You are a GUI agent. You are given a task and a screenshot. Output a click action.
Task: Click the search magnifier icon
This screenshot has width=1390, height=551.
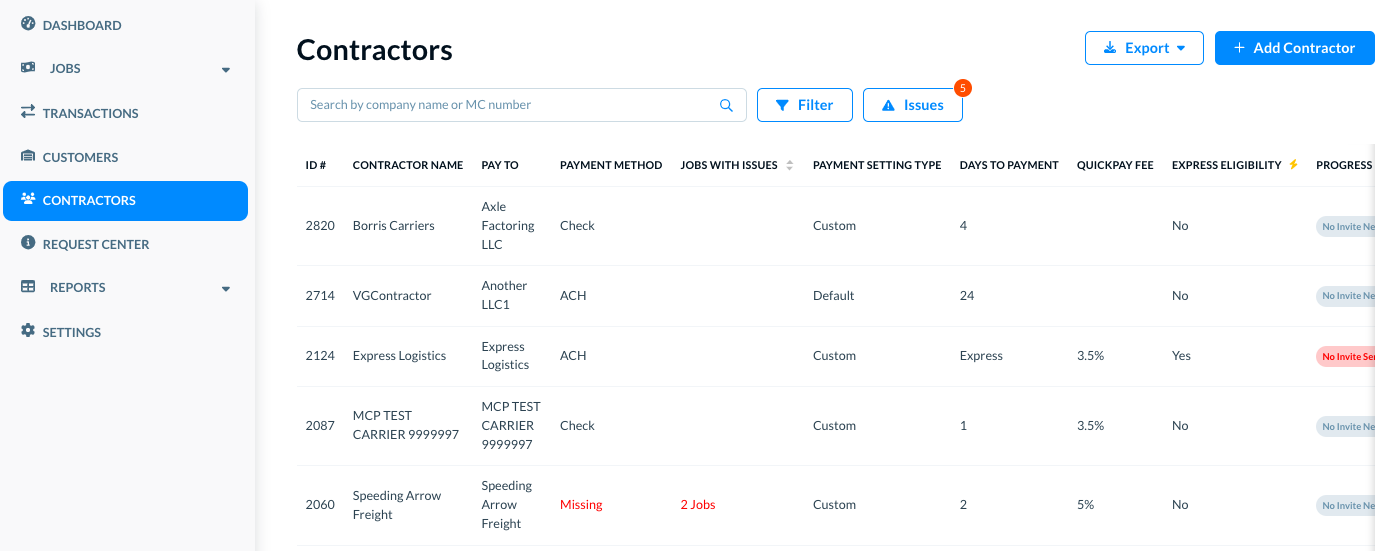(726, 105)
